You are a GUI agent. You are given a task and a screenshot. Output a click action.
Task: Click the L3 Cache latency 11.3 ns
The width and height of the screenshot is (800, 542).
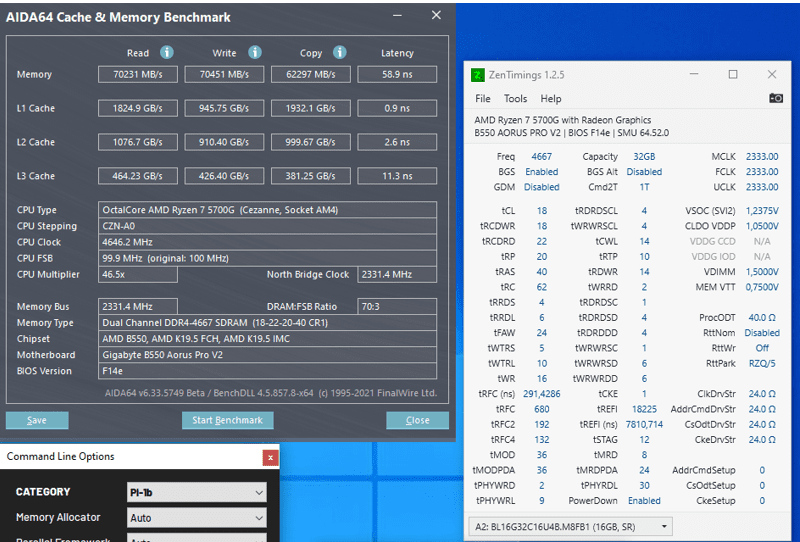click(x=397, y=176)
